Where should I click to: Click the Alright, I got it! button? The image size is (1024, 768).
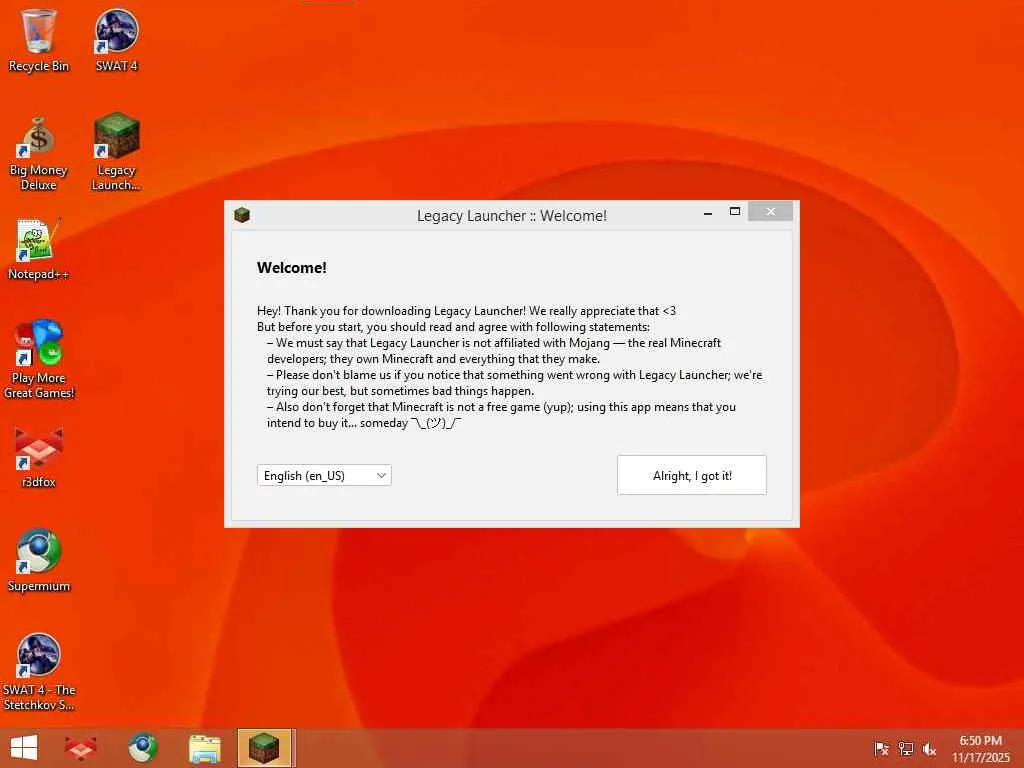point(692,475)
